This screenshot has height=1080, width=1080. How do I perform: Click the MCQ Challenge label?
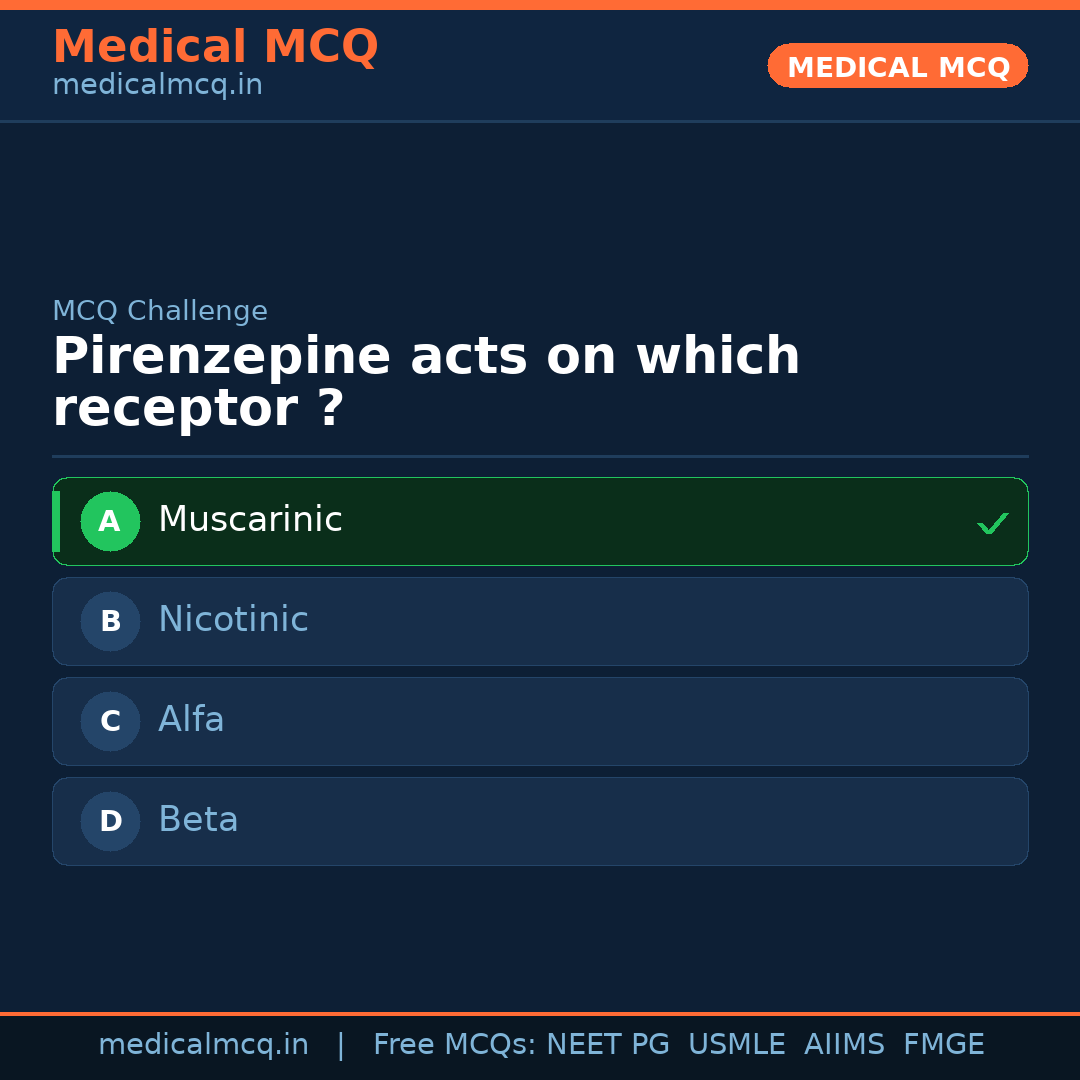pyautogui.click(x=160, y=311)
